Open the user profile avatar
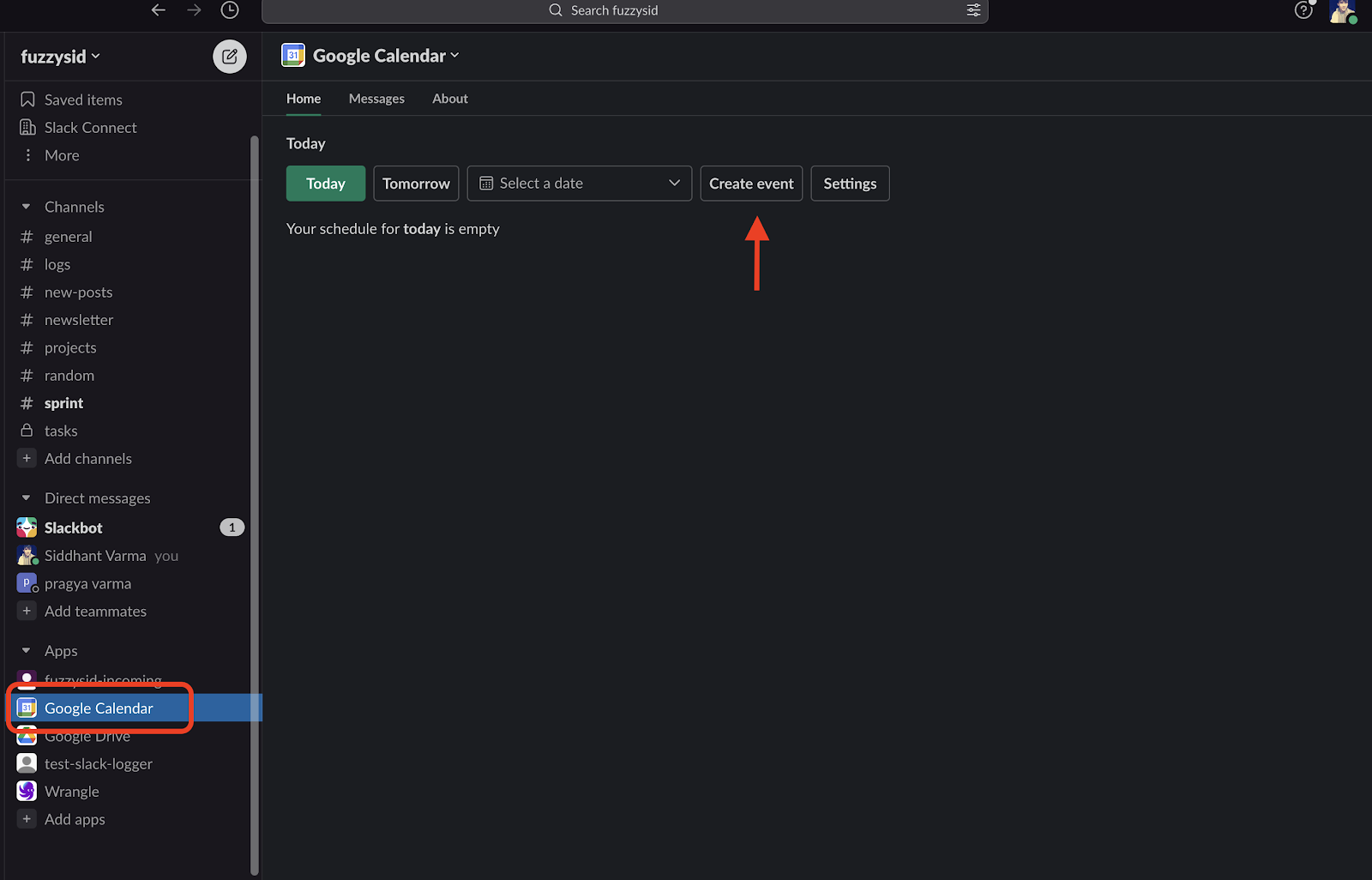Image resolution: width=1372 pixels, height=880 pixels. pos(1342,11)
